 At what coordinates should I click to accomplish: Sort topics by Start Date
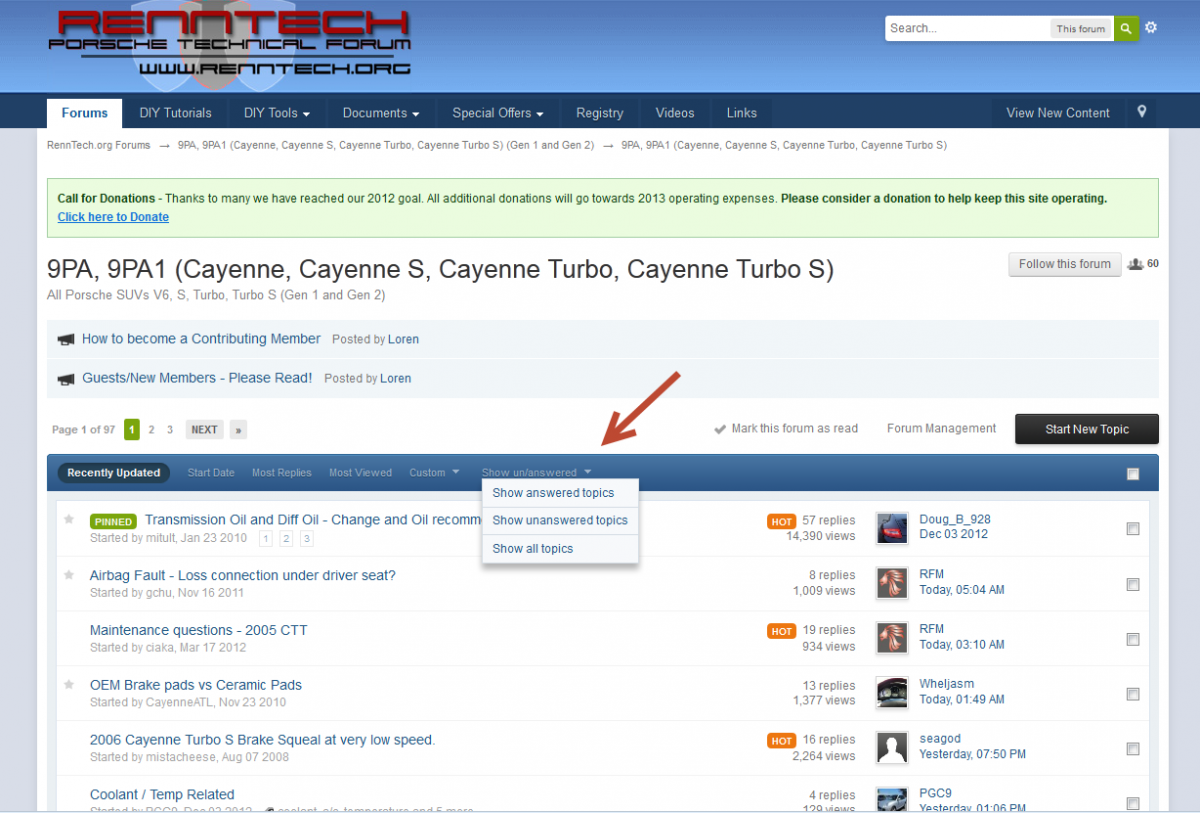click(x=211, y=473)
